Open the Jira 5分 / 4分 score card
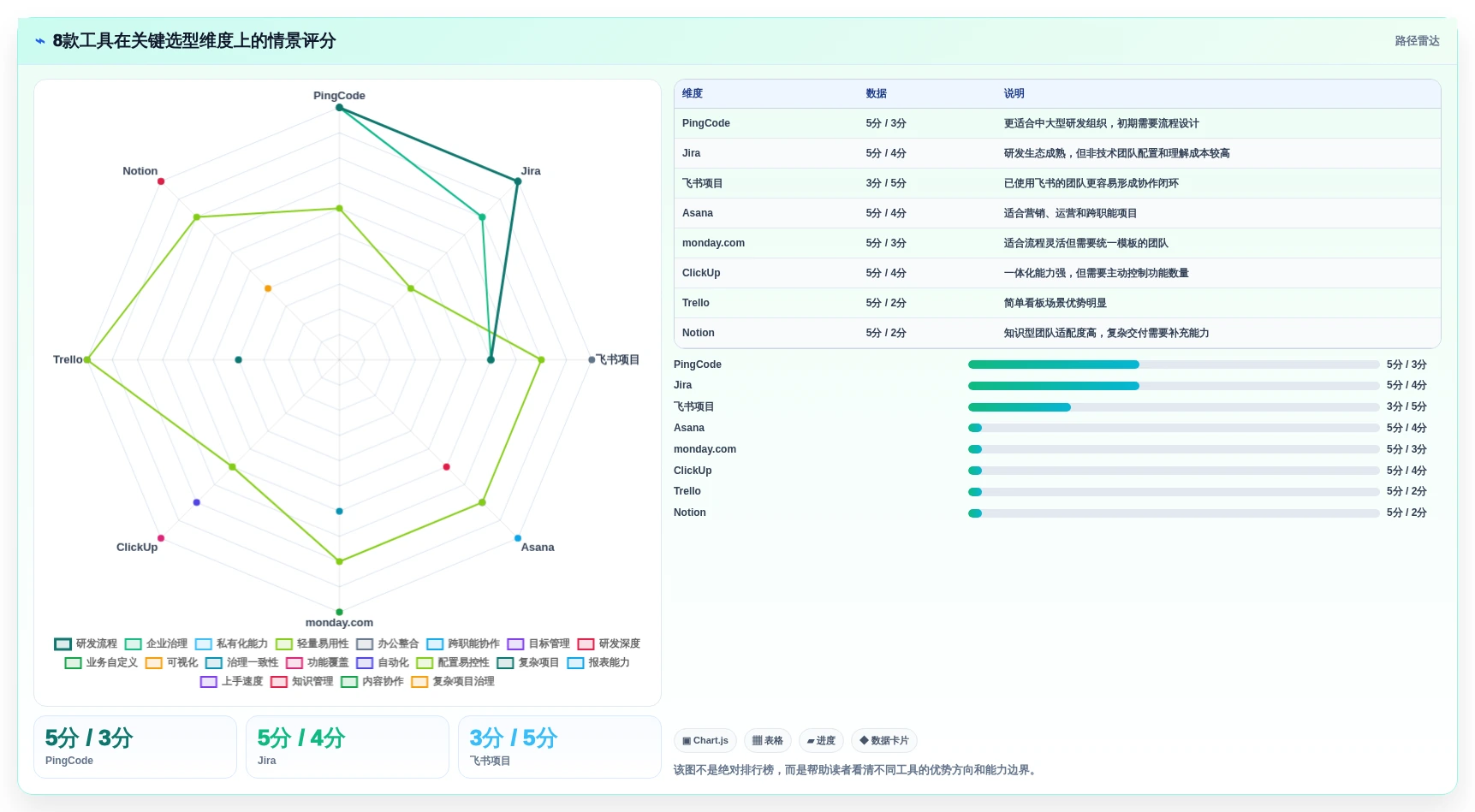1475x812 pixels. pyautogui.click(x=348, y=747)
